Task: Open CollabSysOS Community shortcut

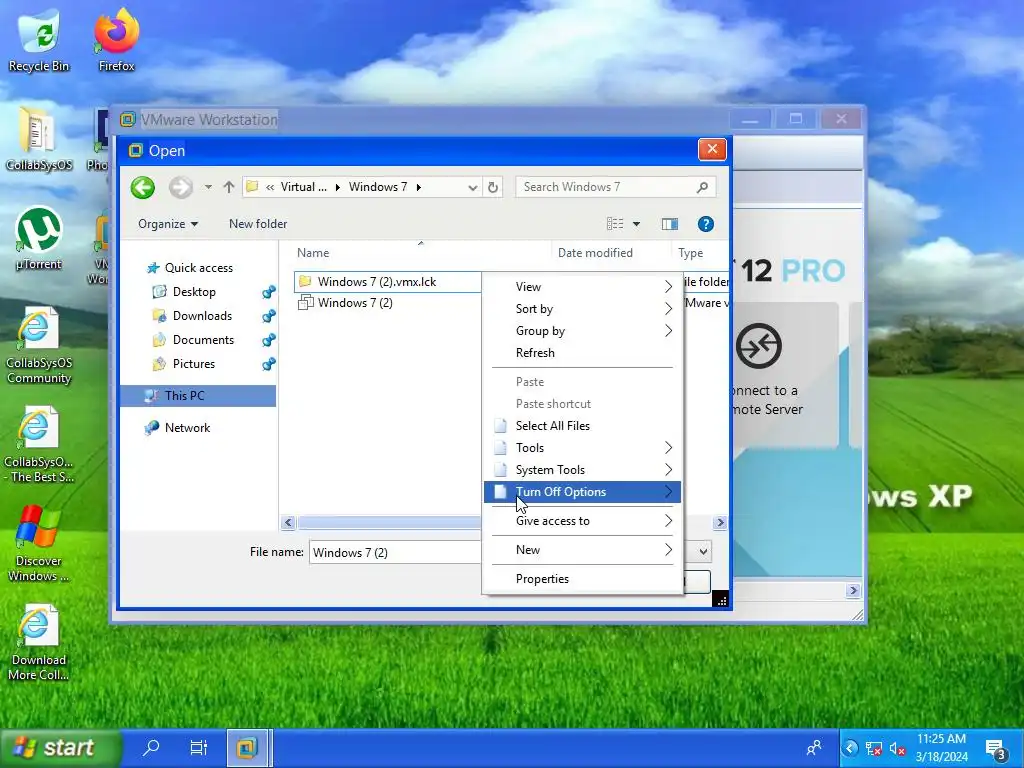Action: click(x=39, y=345)
